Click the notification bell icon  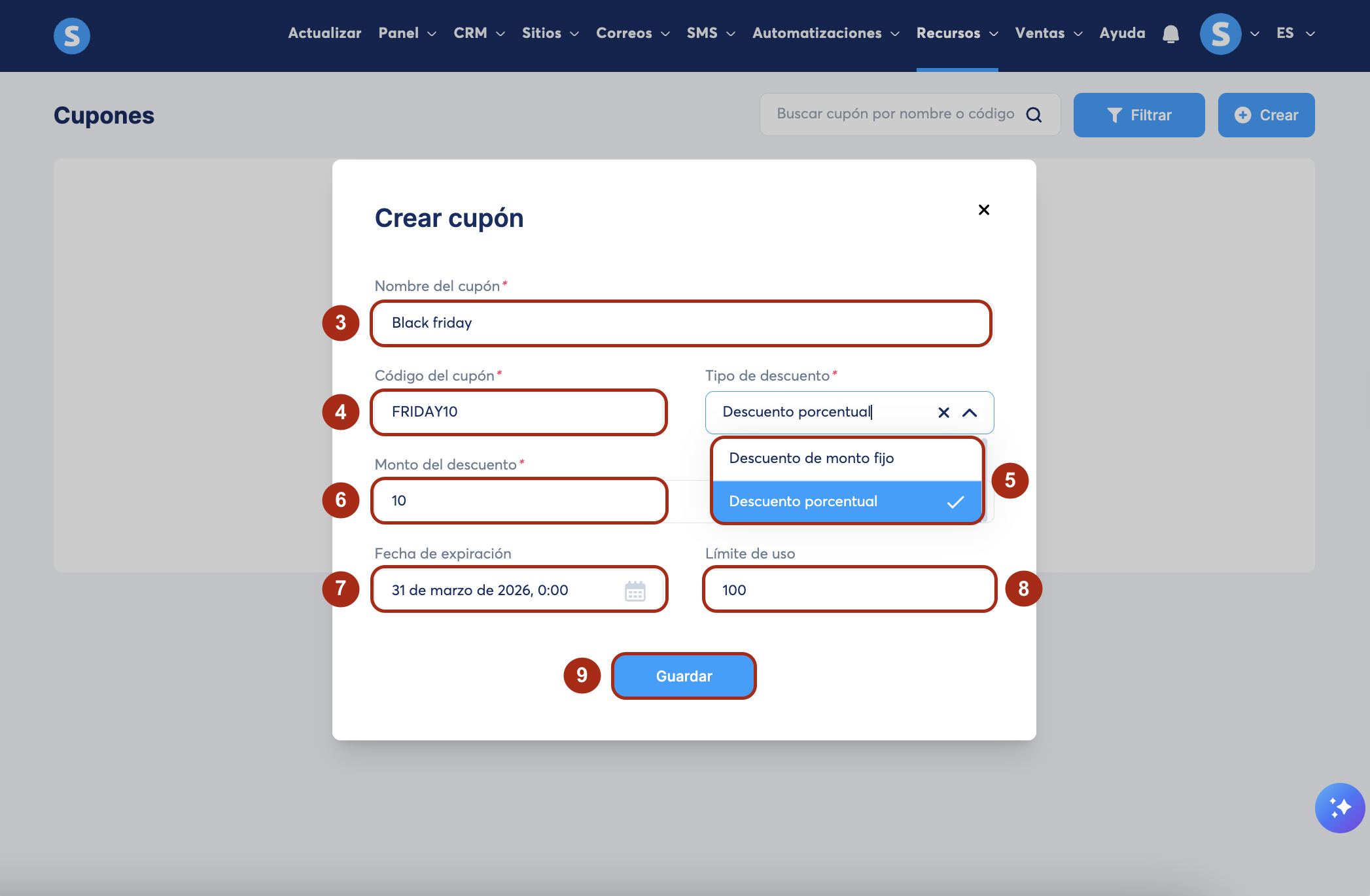pyautogui.click(x=1170, y=34)
